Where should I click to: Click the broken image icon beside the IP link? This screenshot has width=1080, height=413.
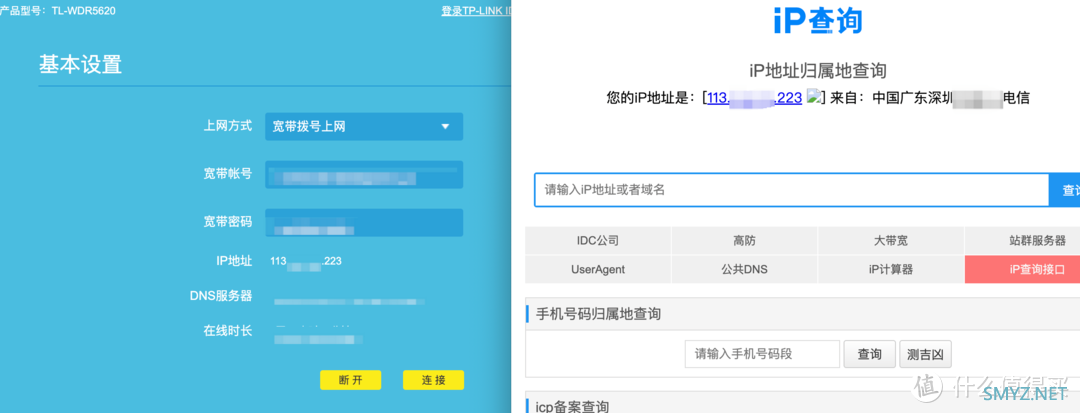(813, 97)
